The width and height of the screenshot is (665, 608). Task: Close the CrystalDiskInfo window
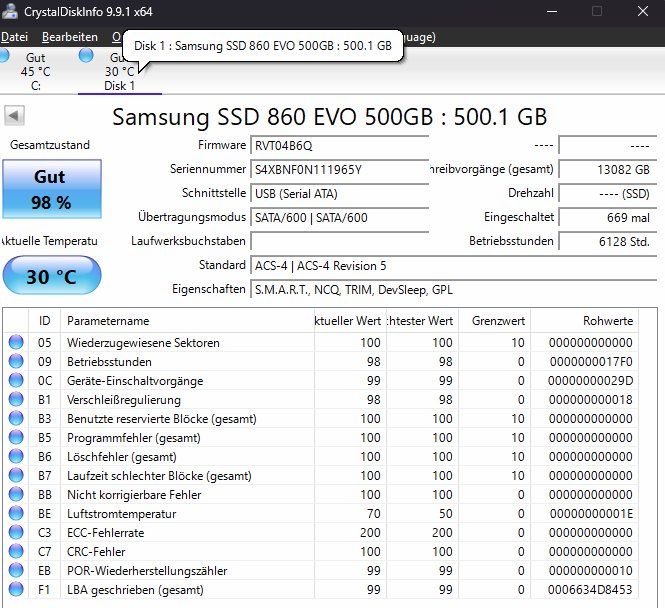pyautogui.click(x=643, y=11)
